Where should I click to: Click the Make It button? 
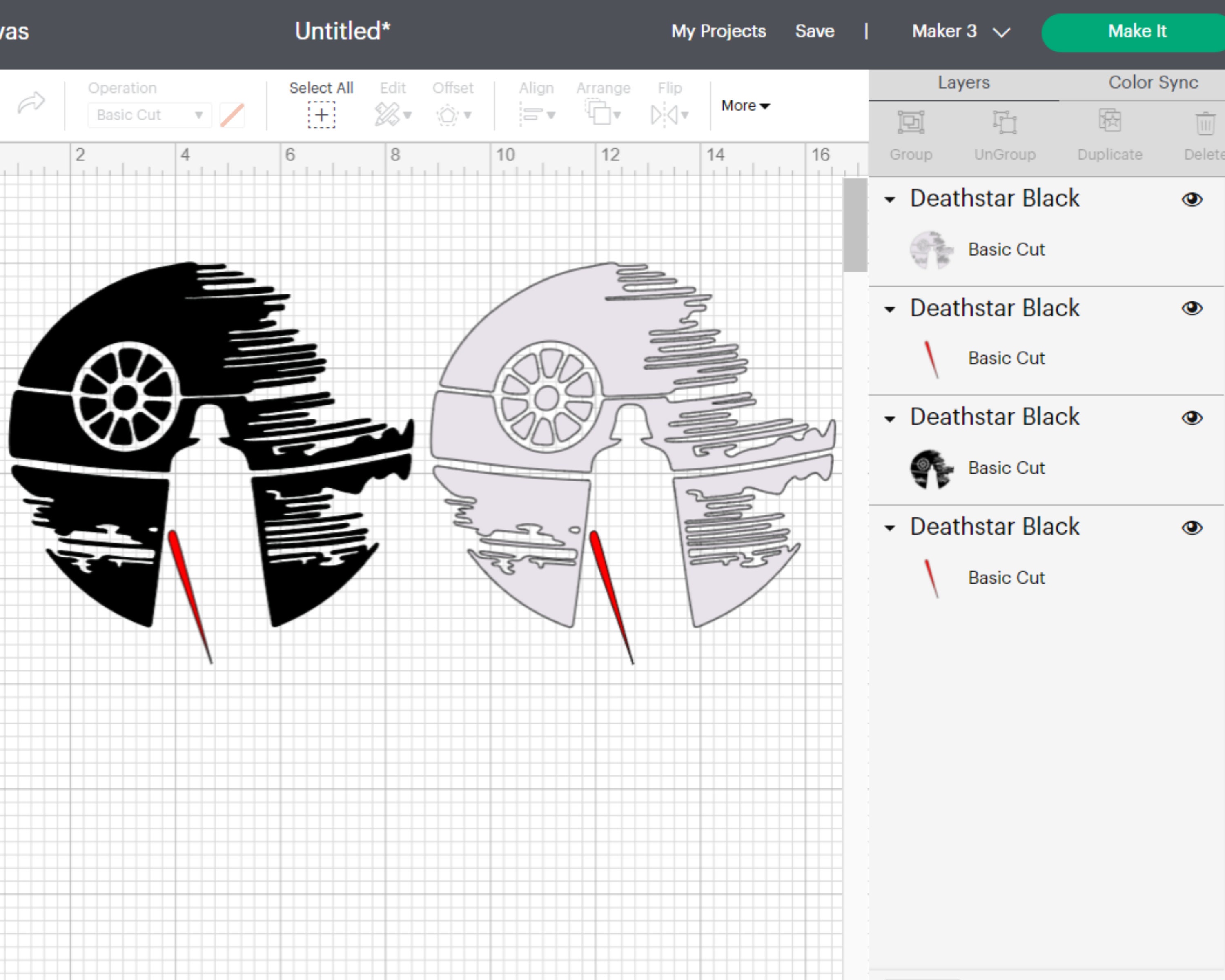[1137, 31]
